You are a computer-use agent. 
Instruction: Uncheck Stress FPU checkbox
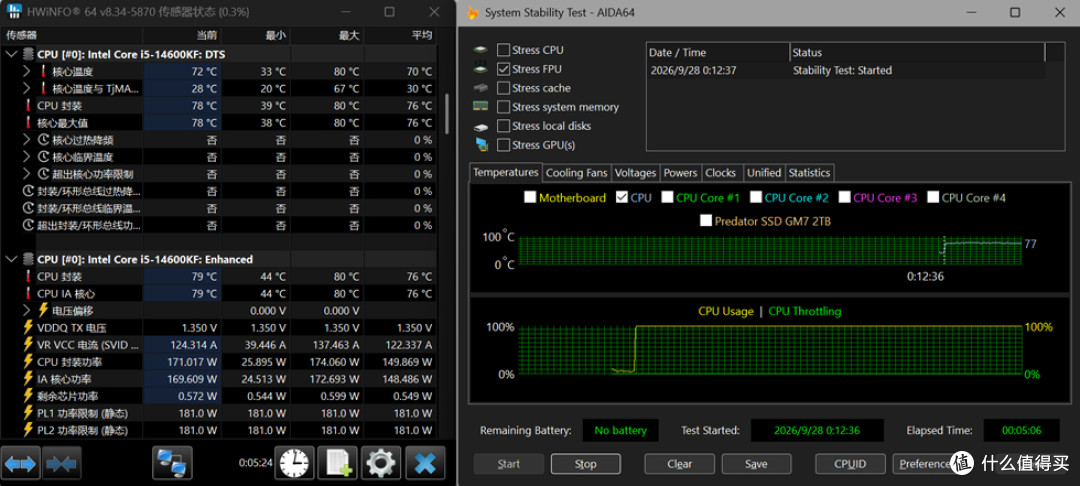(x=503, y=69)
